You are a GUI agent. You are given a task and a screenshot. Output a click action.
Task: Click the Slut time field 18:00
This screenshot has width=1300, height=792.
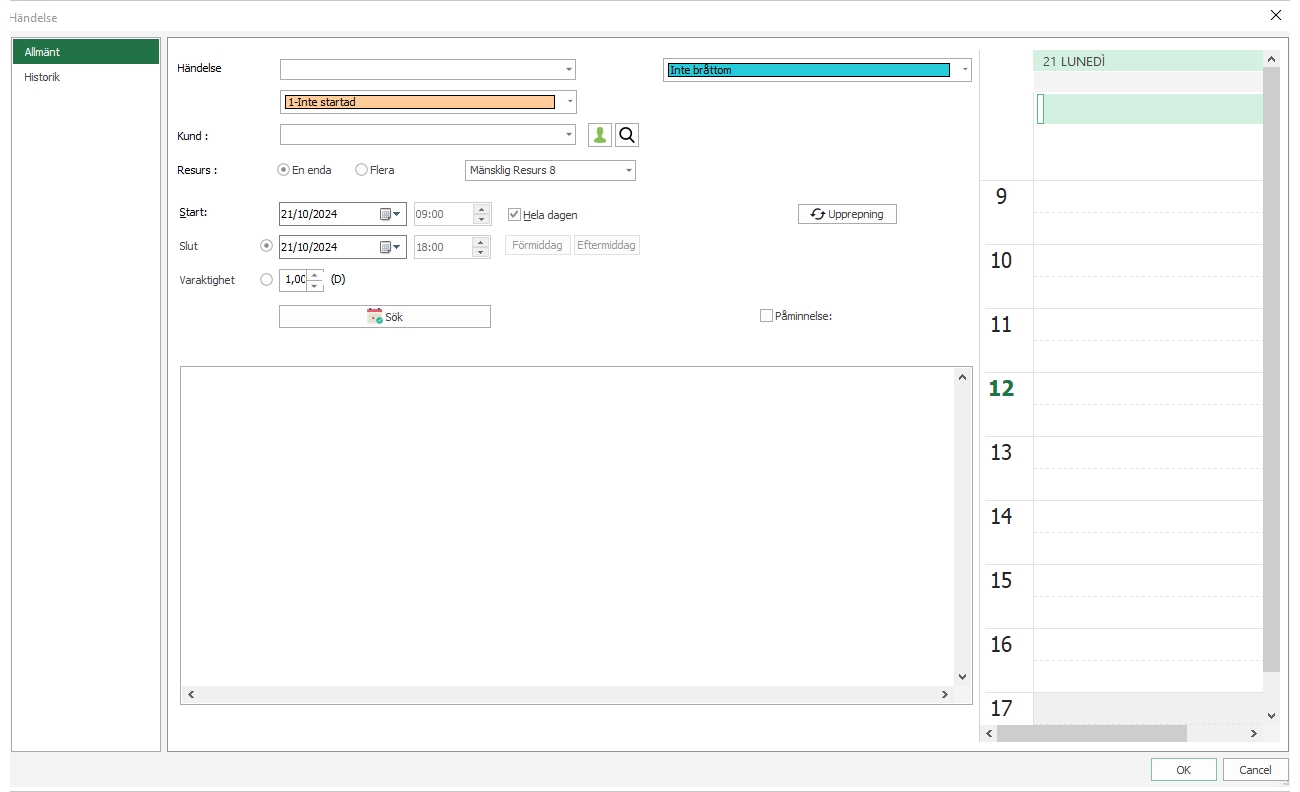point(443,247)
